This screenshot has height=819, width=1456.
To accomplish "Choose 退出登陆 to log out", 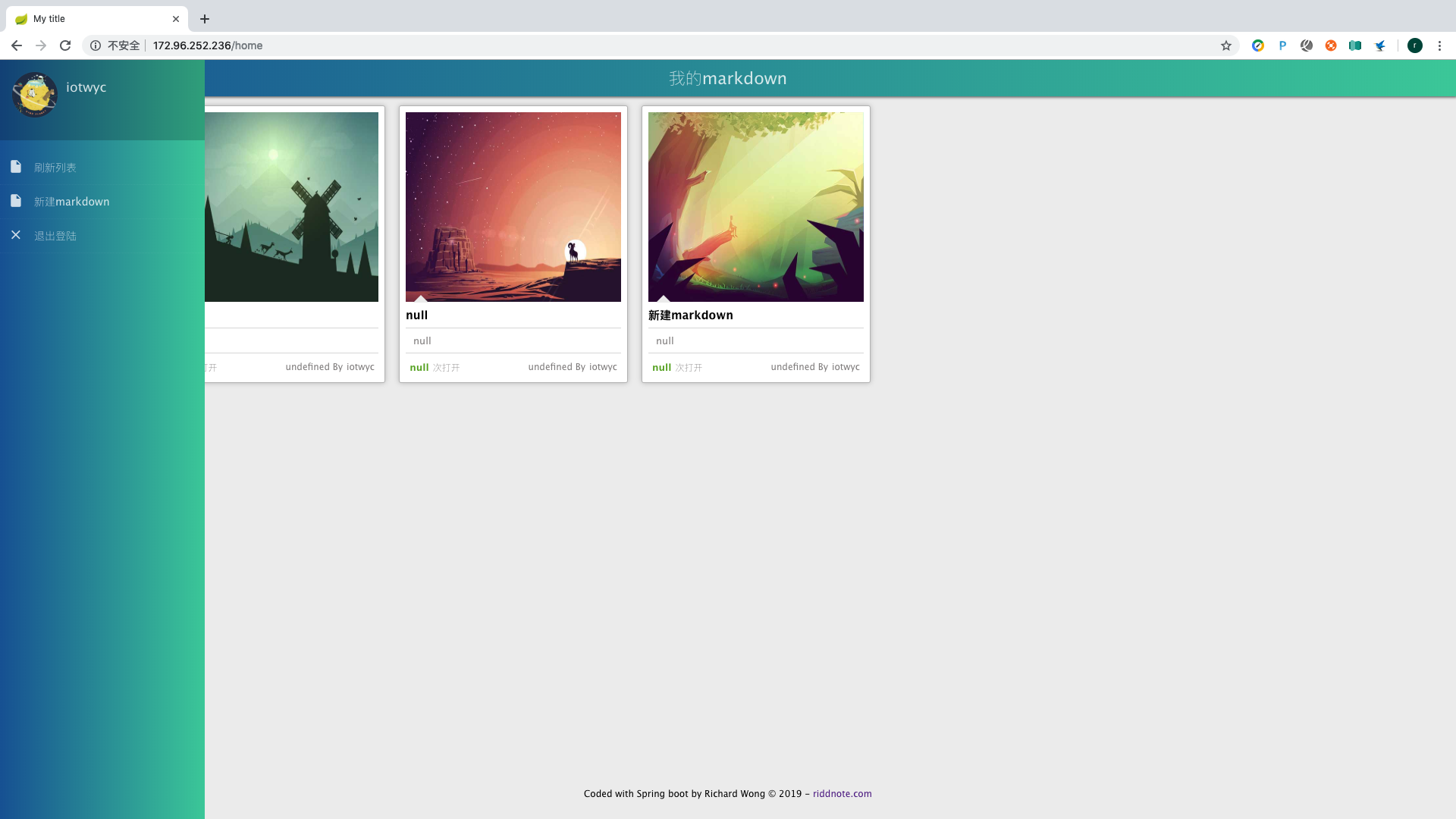I will [102, 236].
